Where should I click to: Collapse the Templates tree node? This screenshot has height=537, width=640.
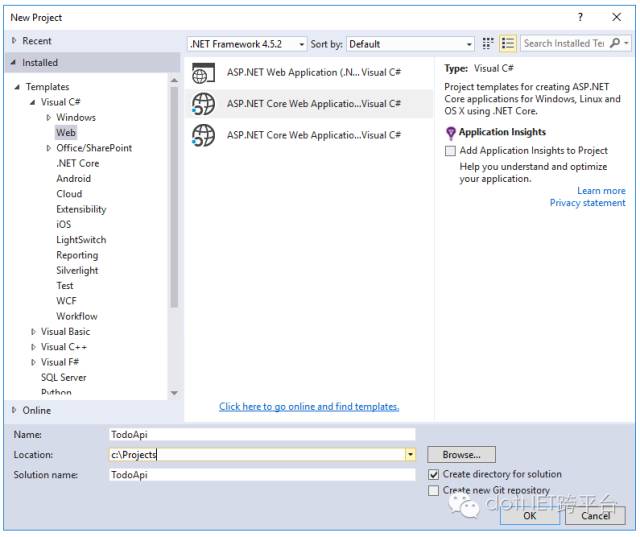(17, 87)
